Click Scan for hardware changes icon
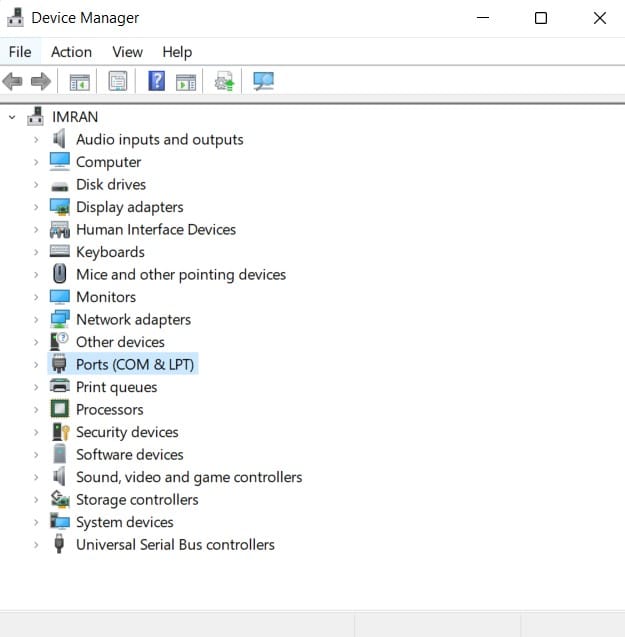 [263, 81]
